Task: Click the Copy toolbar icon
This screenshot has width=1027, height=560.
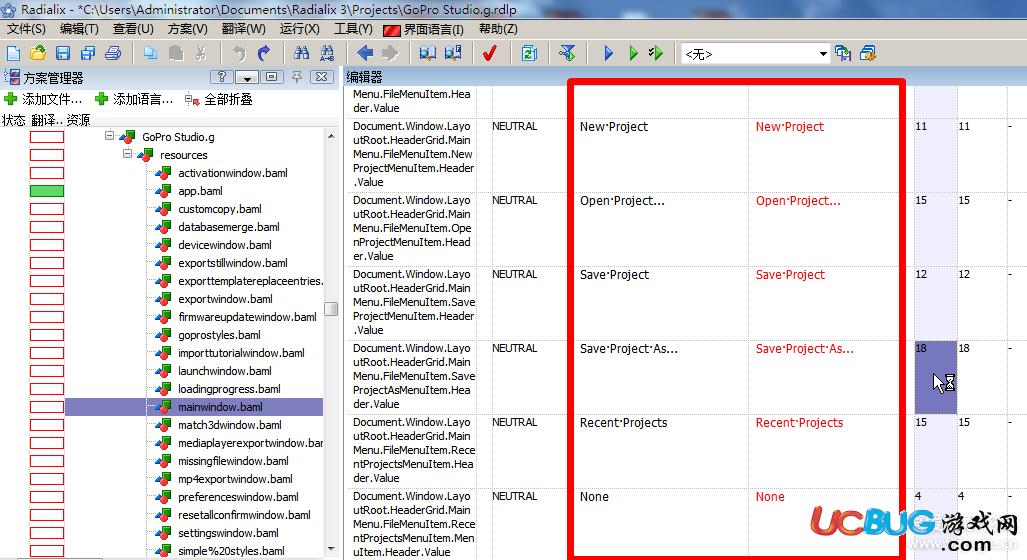Action: pos(151,54)
